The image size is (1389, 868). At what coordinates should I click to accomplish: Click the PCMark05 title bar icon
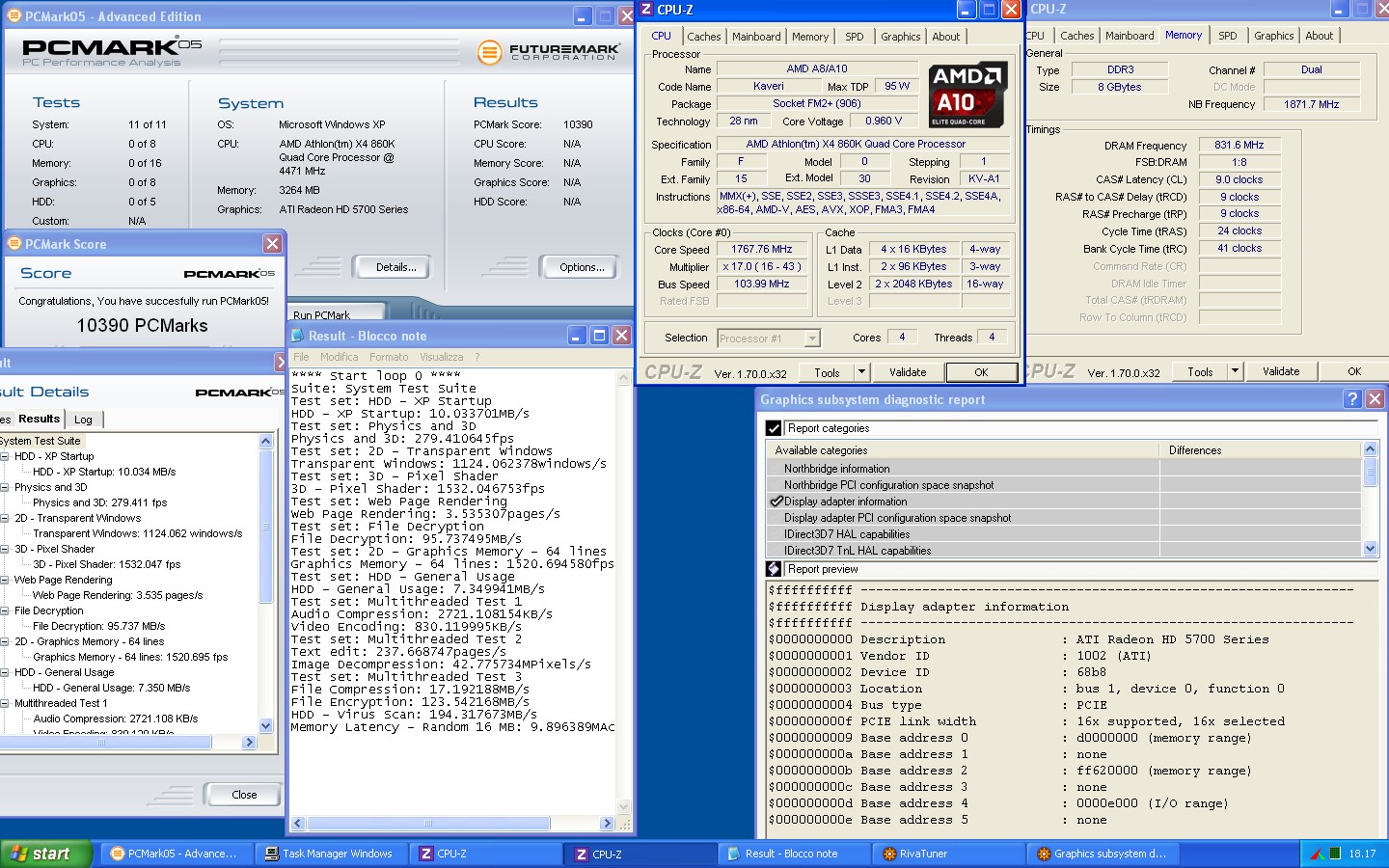coord(14,16)
